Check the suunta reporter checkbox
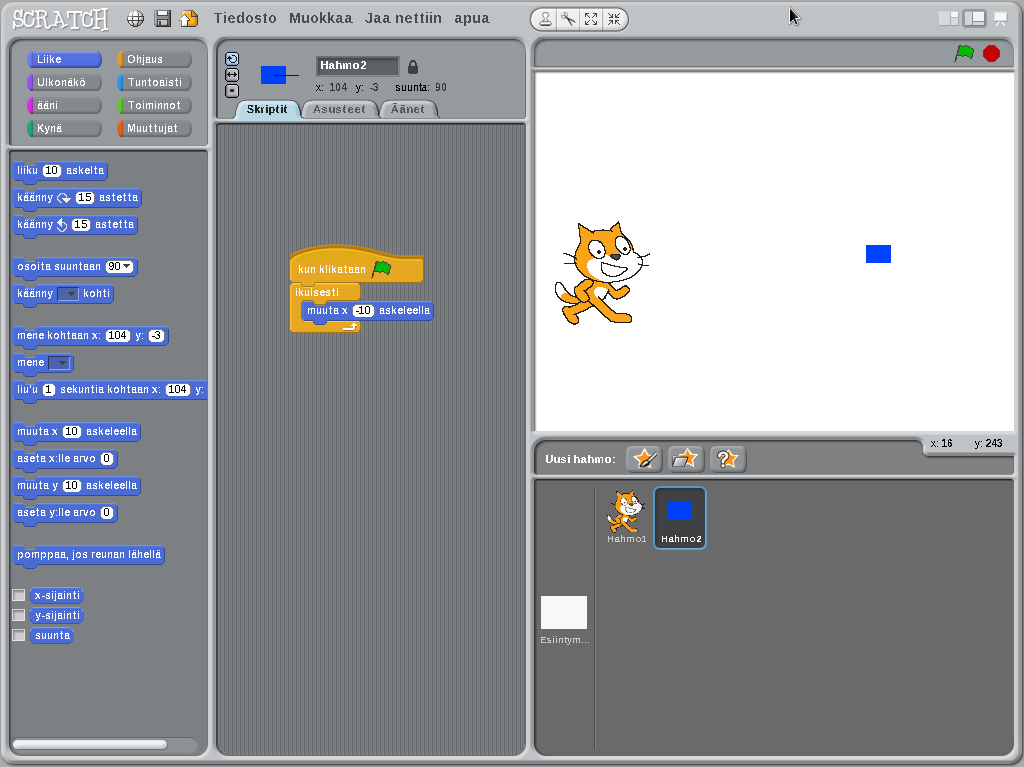The width and height of the screenshot is (1024, 767). tap(19, 635)
